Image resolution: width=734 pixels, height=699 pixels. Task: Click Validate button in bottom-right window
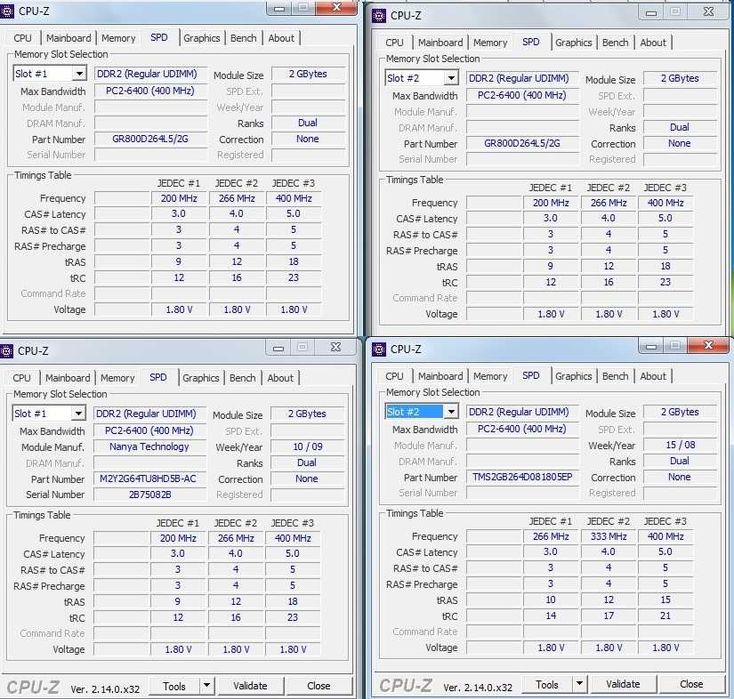(x=623, y=684)
